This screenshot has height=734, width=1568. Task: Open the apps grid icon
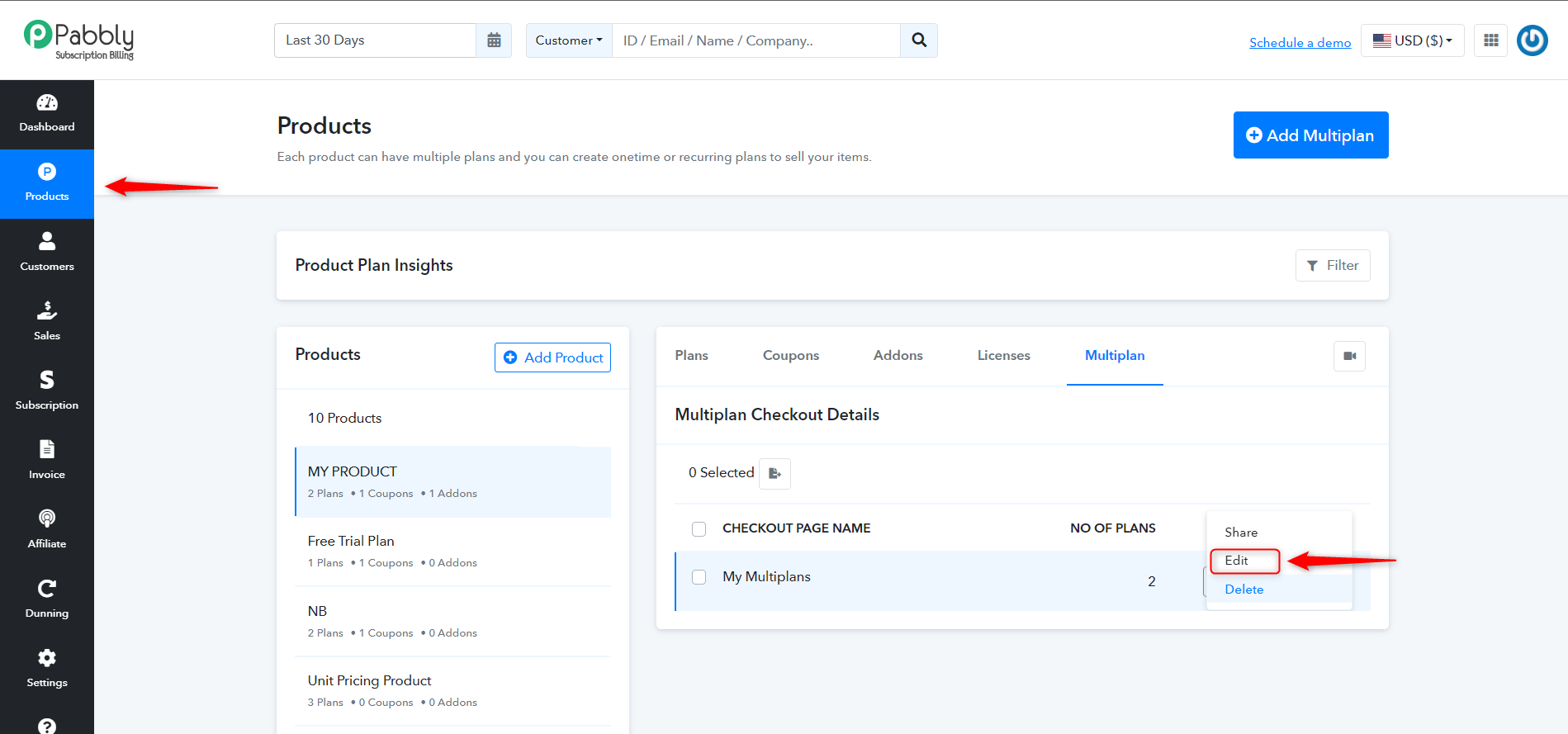[1491, 40]
